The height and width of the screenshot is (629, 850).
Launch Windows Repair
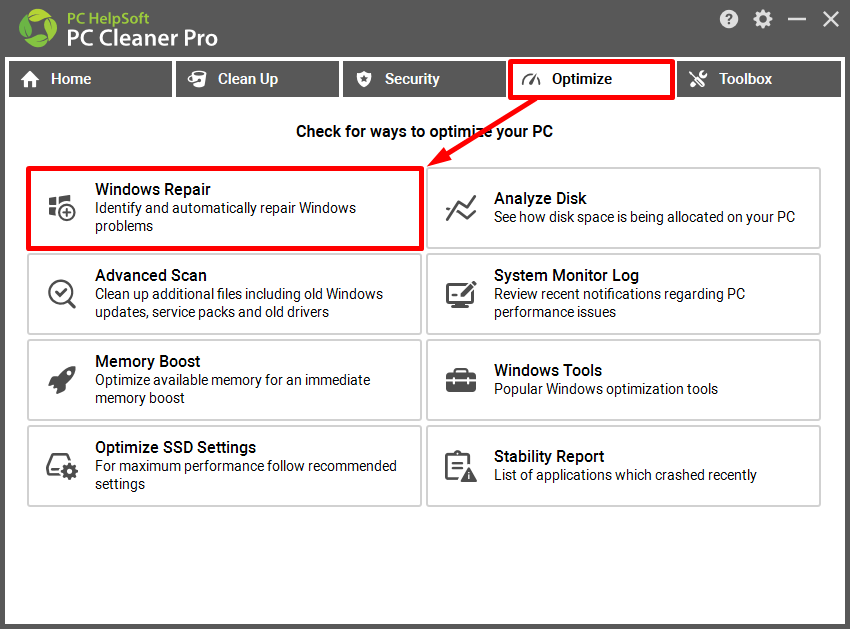tap(224, 208)
